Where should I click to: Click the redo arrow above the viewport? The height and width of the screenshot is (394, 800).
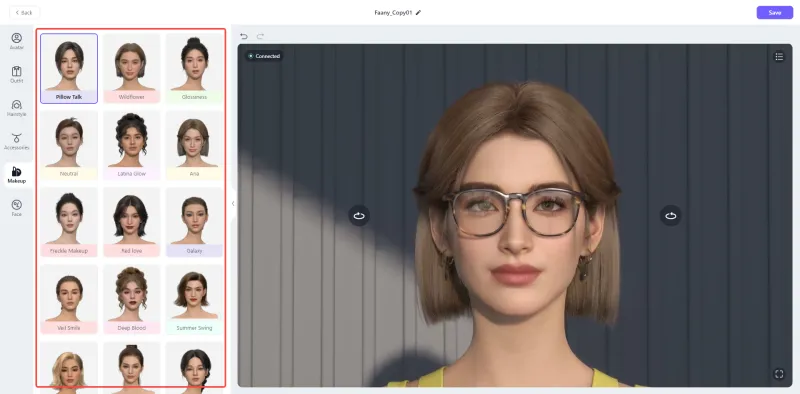click(260, 36)
